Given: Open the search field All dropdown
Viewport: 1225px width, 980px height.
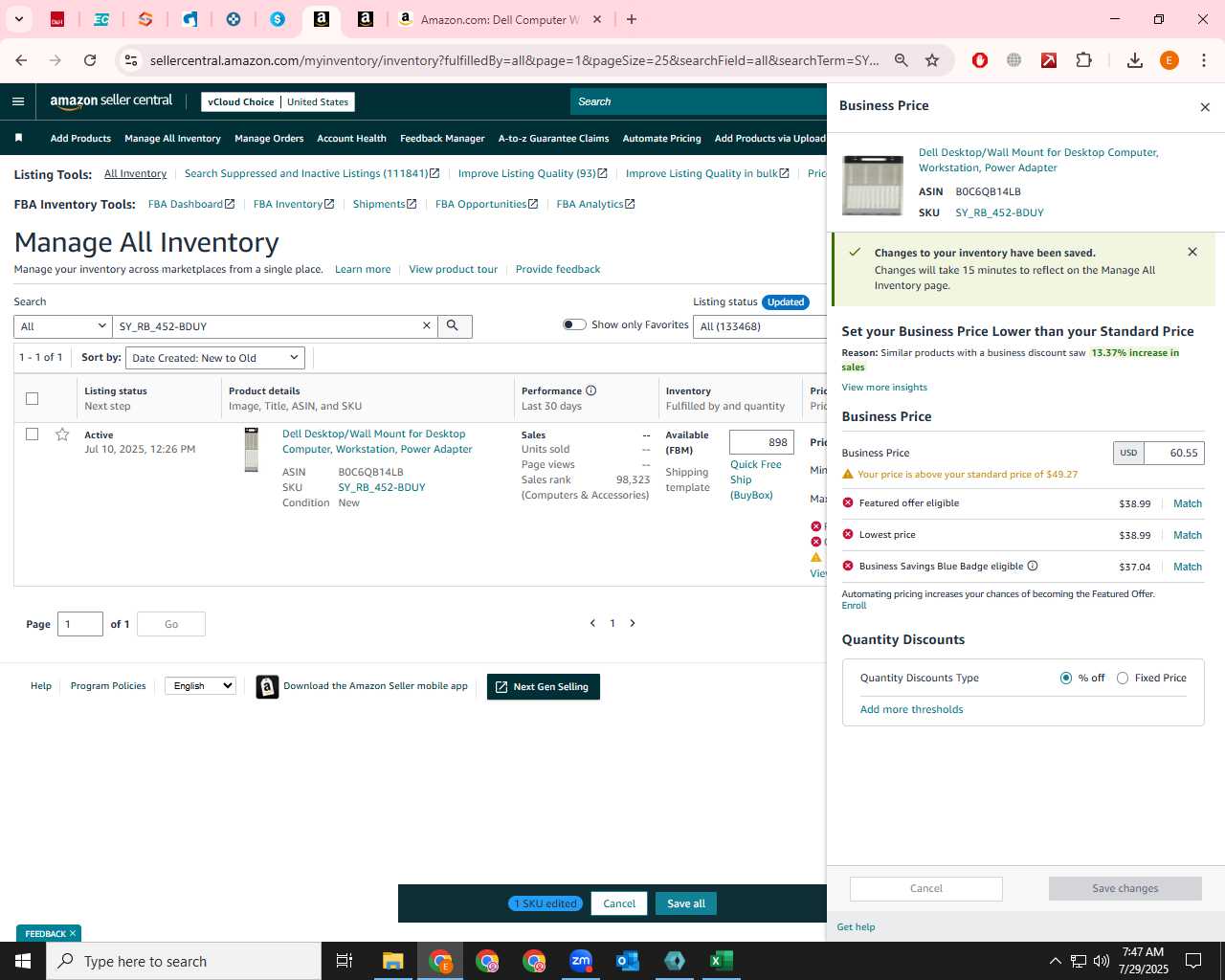Looking at the screenshot, I should coord(63,326).
